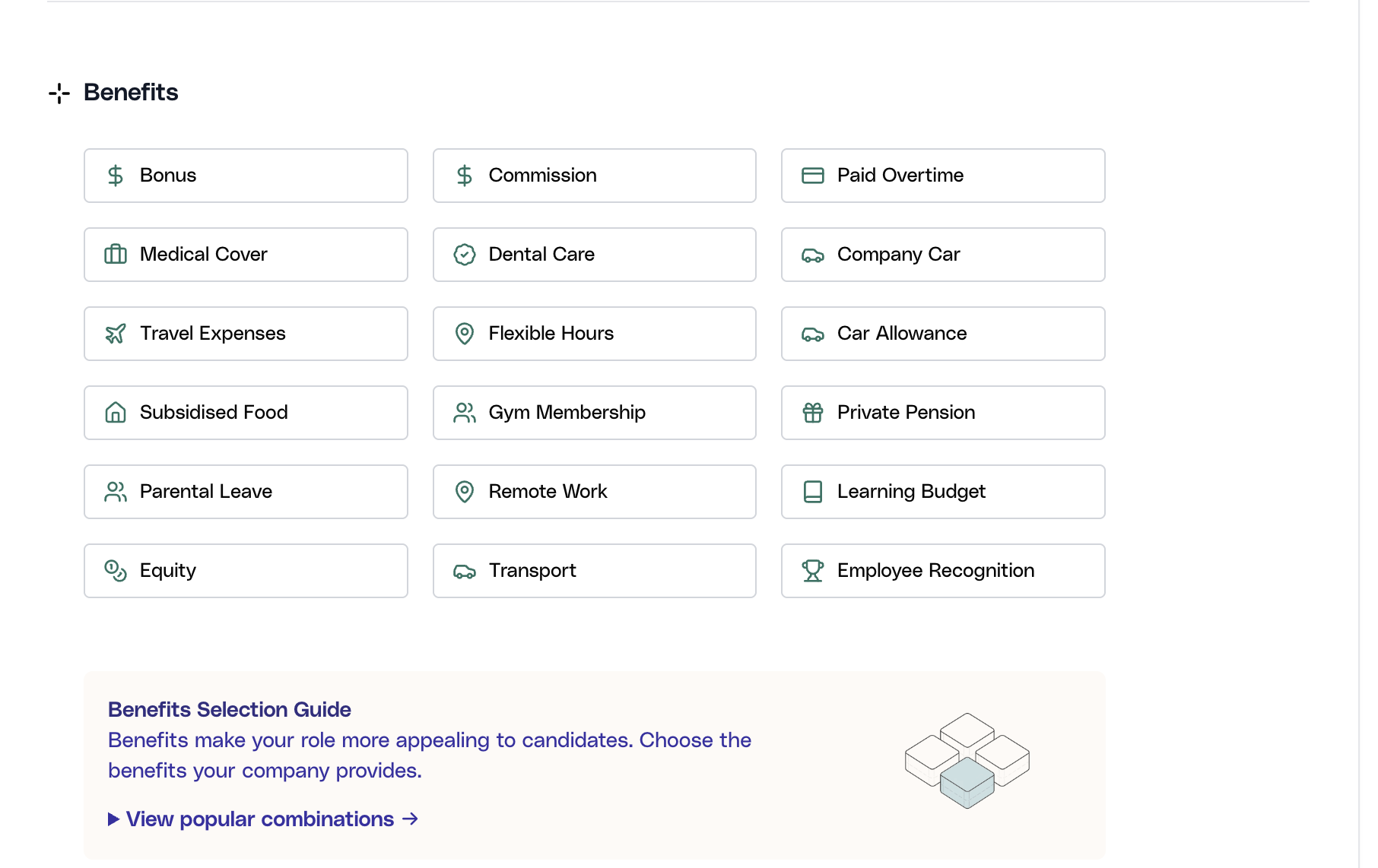Click the airplane icon beside Travel Expenses
The width and height of the screenshot is (1378, 868).
click(x=116, y=334)
